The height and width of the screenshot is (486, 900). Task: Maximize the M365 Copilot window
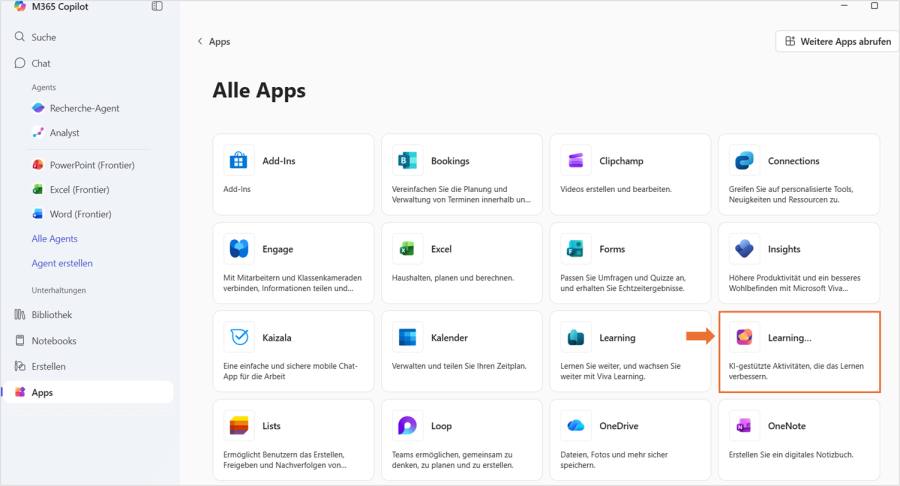(874, 6)
